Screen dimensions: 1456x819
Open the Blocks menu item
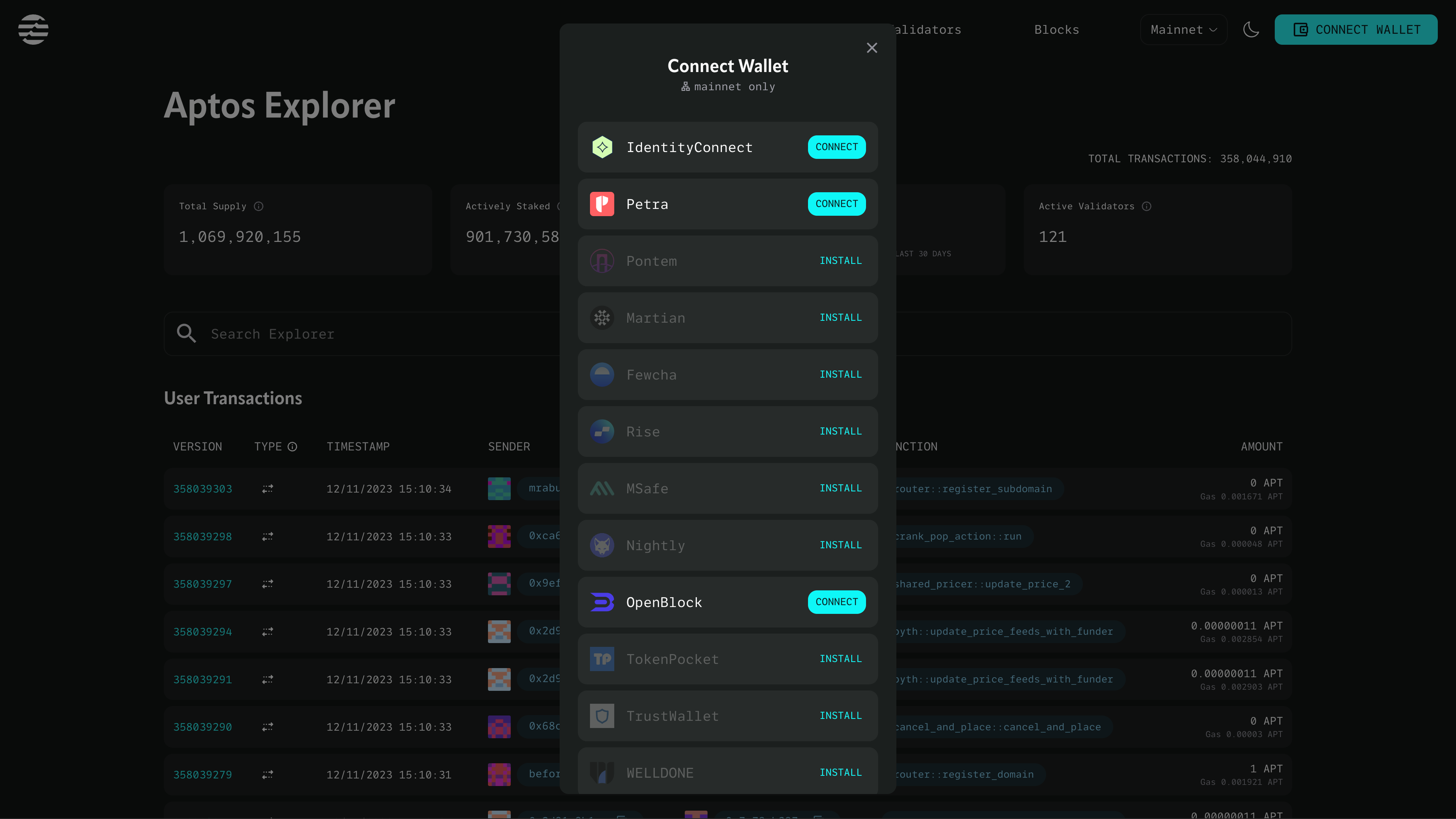click(x=1056, y=30)
